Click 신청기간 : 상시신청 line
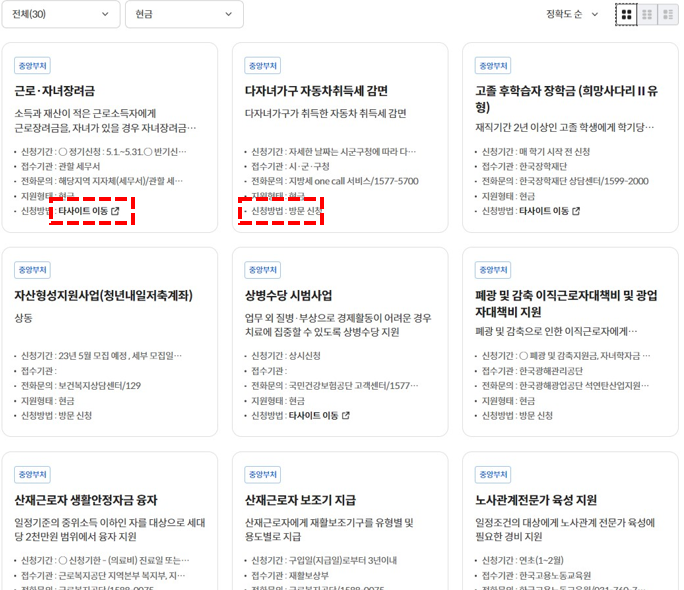 coord(286,356)
